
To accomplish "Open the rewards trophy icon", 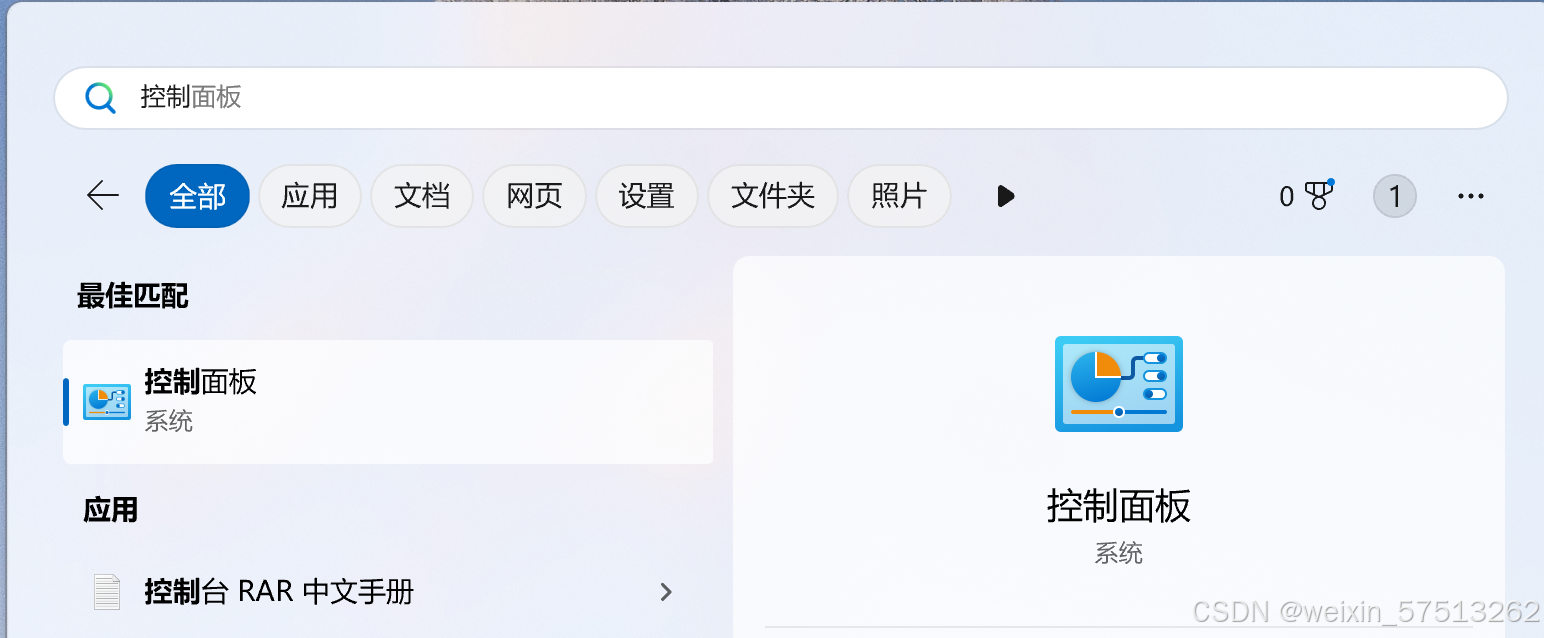I will tap(1320, 195).
